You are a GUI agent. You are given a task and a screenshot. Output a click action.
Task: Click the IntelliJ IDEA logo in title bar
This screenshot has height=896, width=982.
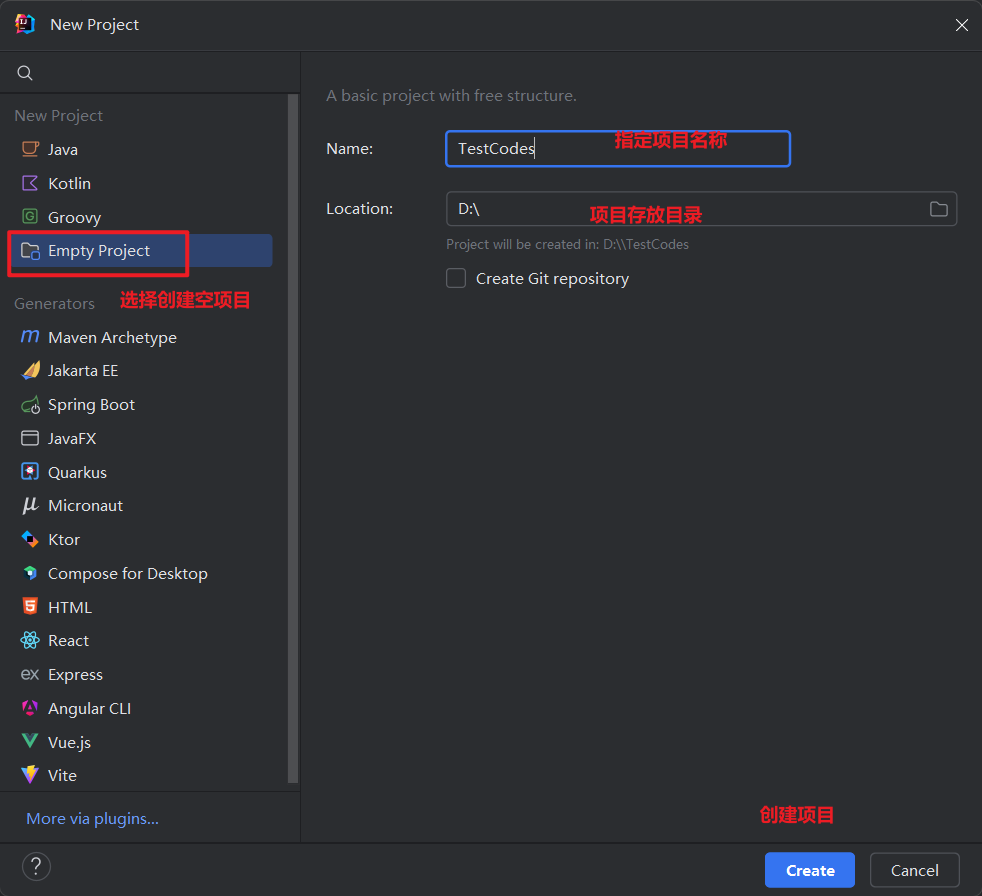pyautogui.click(x=25, y=24)
